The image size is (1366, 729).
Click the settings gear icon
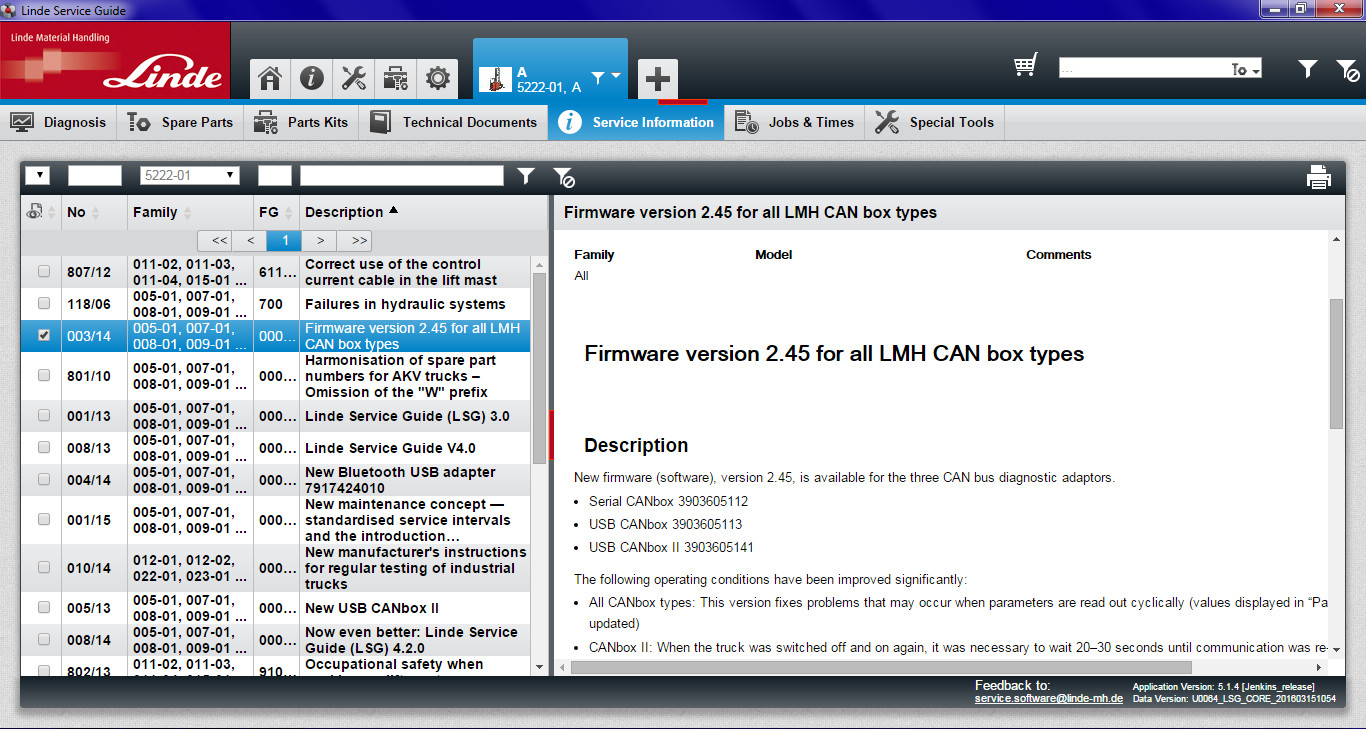click(x=437, y=78)
